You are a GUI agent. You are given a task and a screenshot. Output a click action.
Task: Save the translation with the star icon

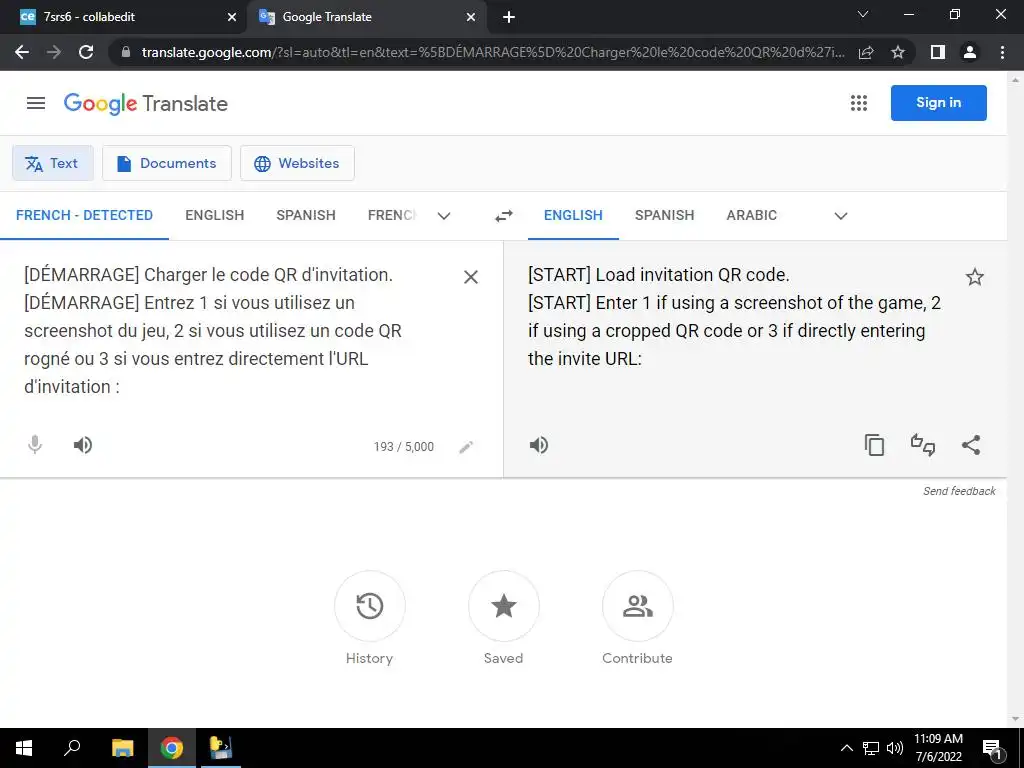pyautogui.click(x=974, y=277)
